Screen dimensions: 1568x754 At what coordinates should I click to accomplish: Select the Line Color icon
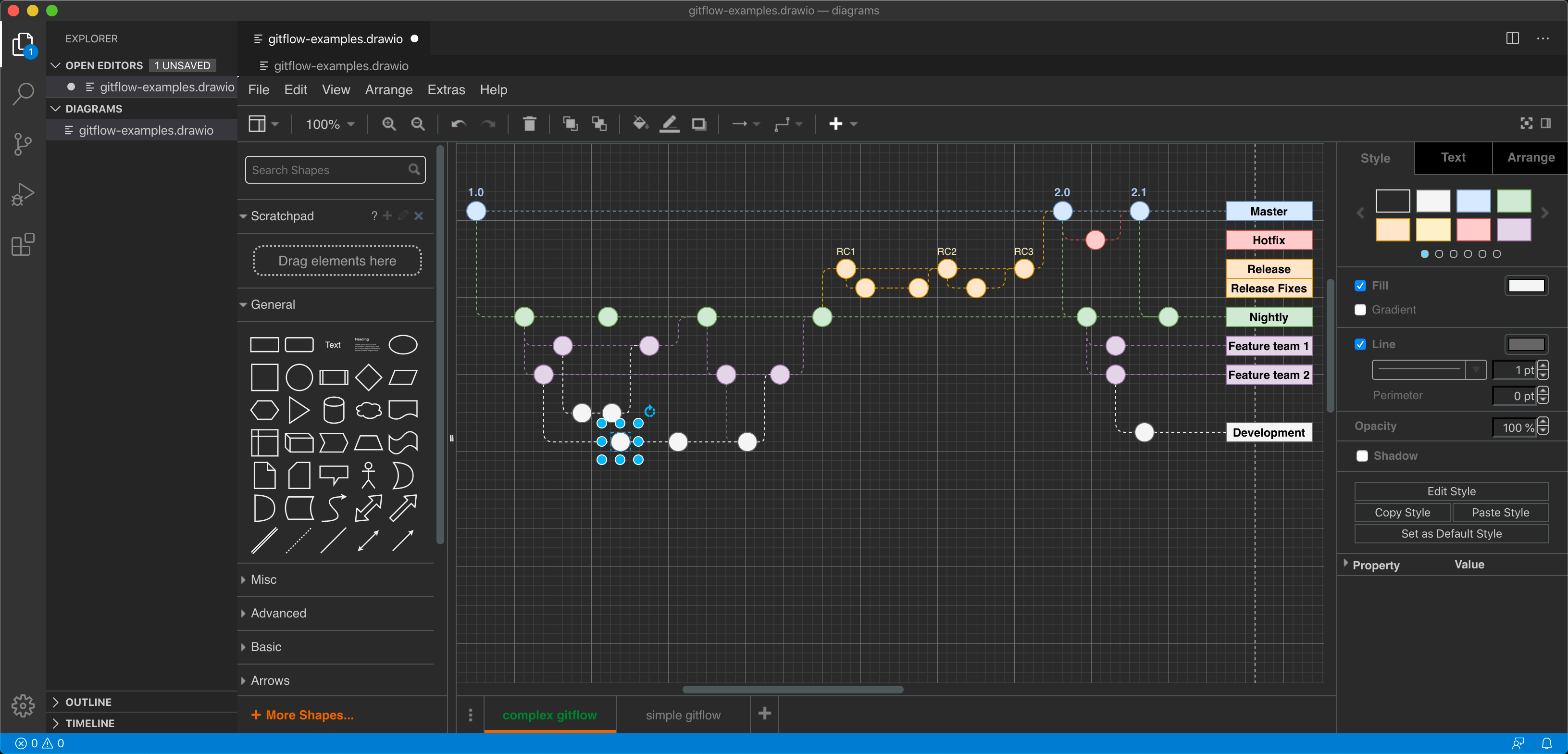pyautogui.click(x=669, y=124)
